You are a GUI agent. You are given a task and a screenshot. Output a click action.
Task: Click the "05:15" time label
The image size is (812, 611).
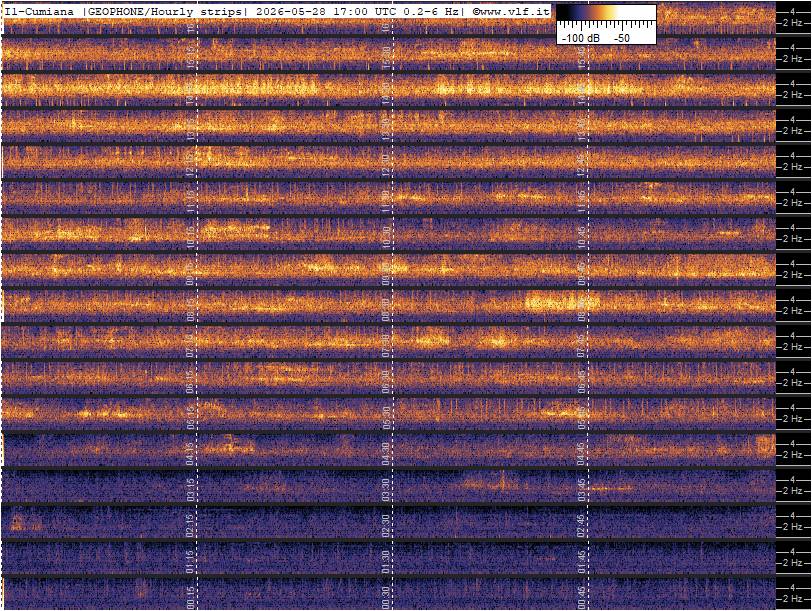(191, 417)
